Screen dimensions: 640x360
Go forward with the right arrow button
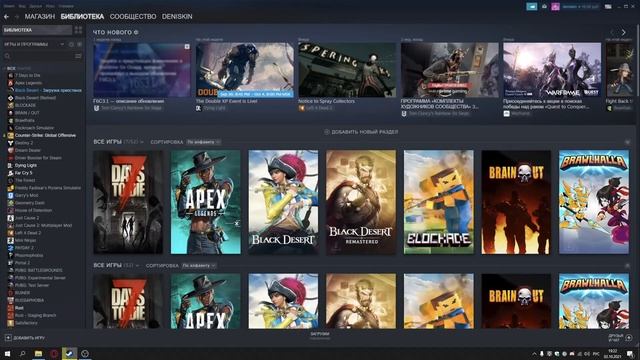(17, 17)
